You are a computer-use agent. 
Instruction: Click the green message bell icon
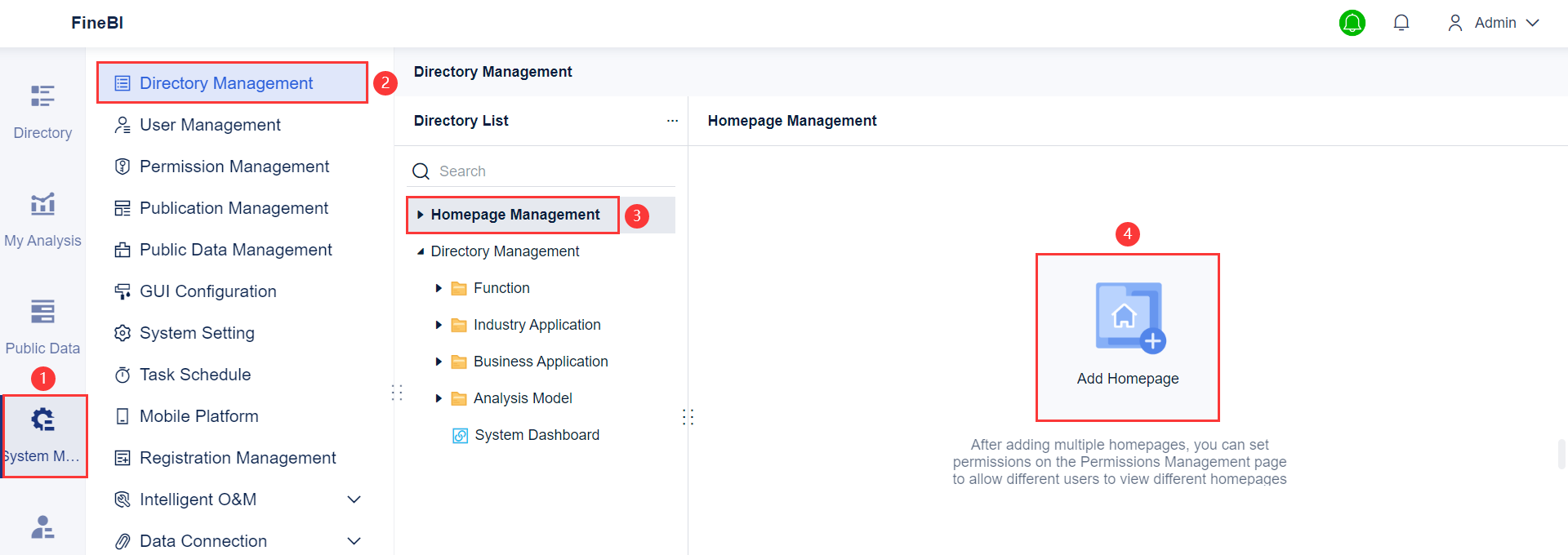pos(1352,23)
